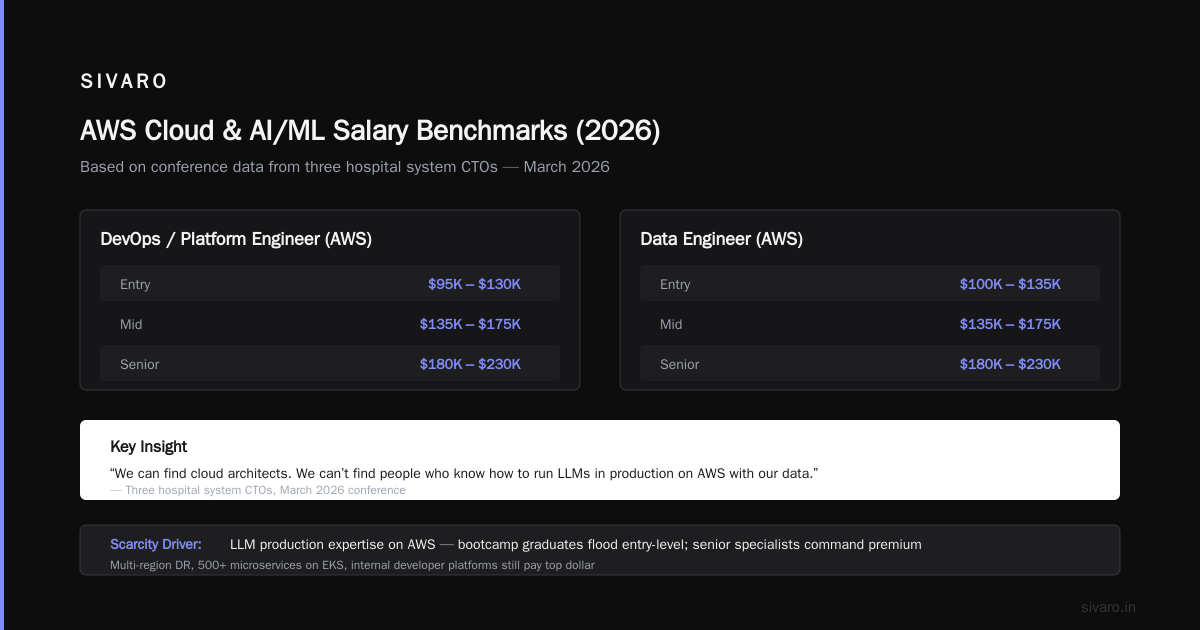Click the AWS Cloud & AI/ML Salary Benchmarks title

pyautogui.click(x=370, y=131)
